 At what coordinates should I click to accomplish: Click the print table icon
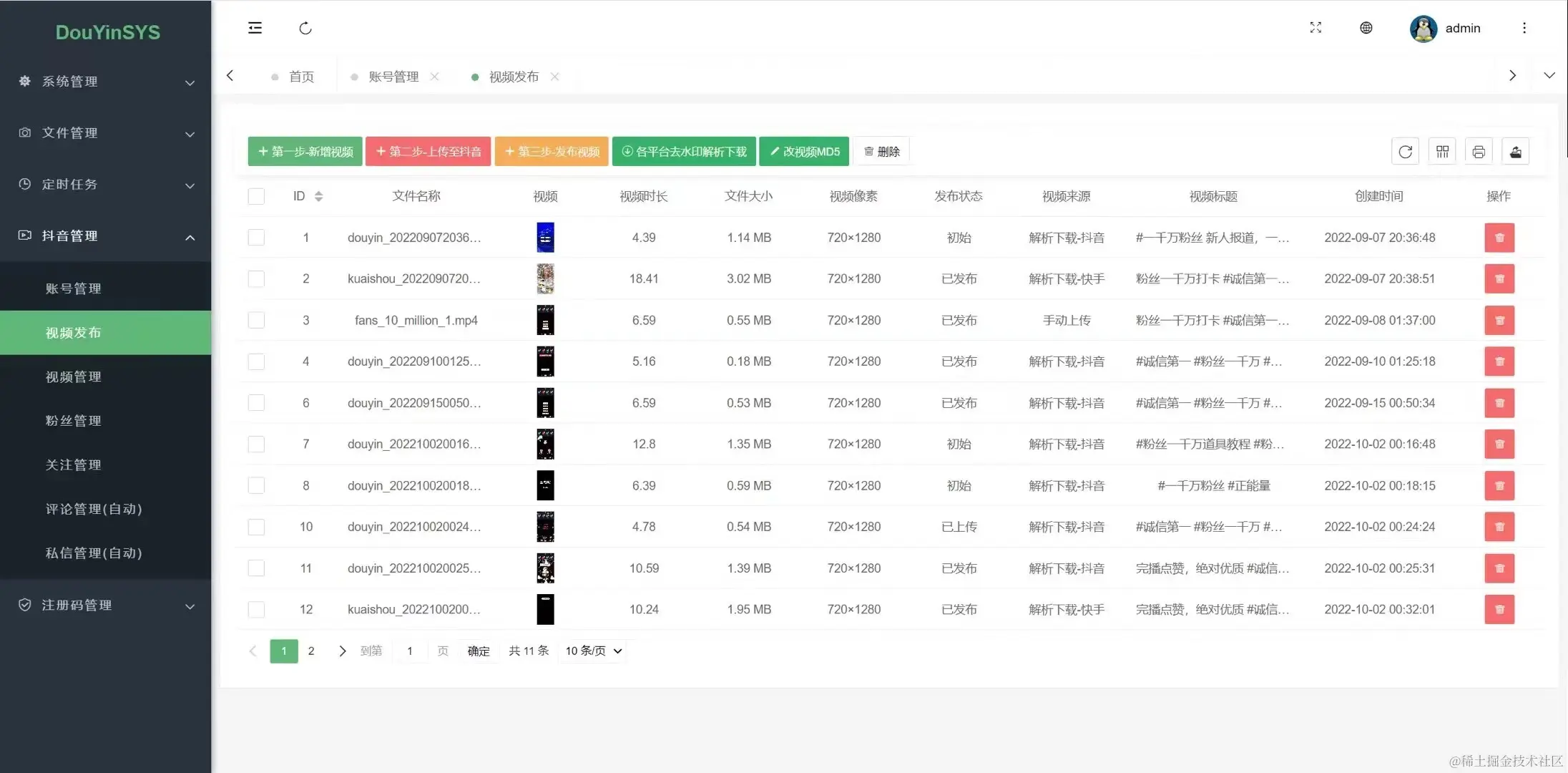[1479, 152]
